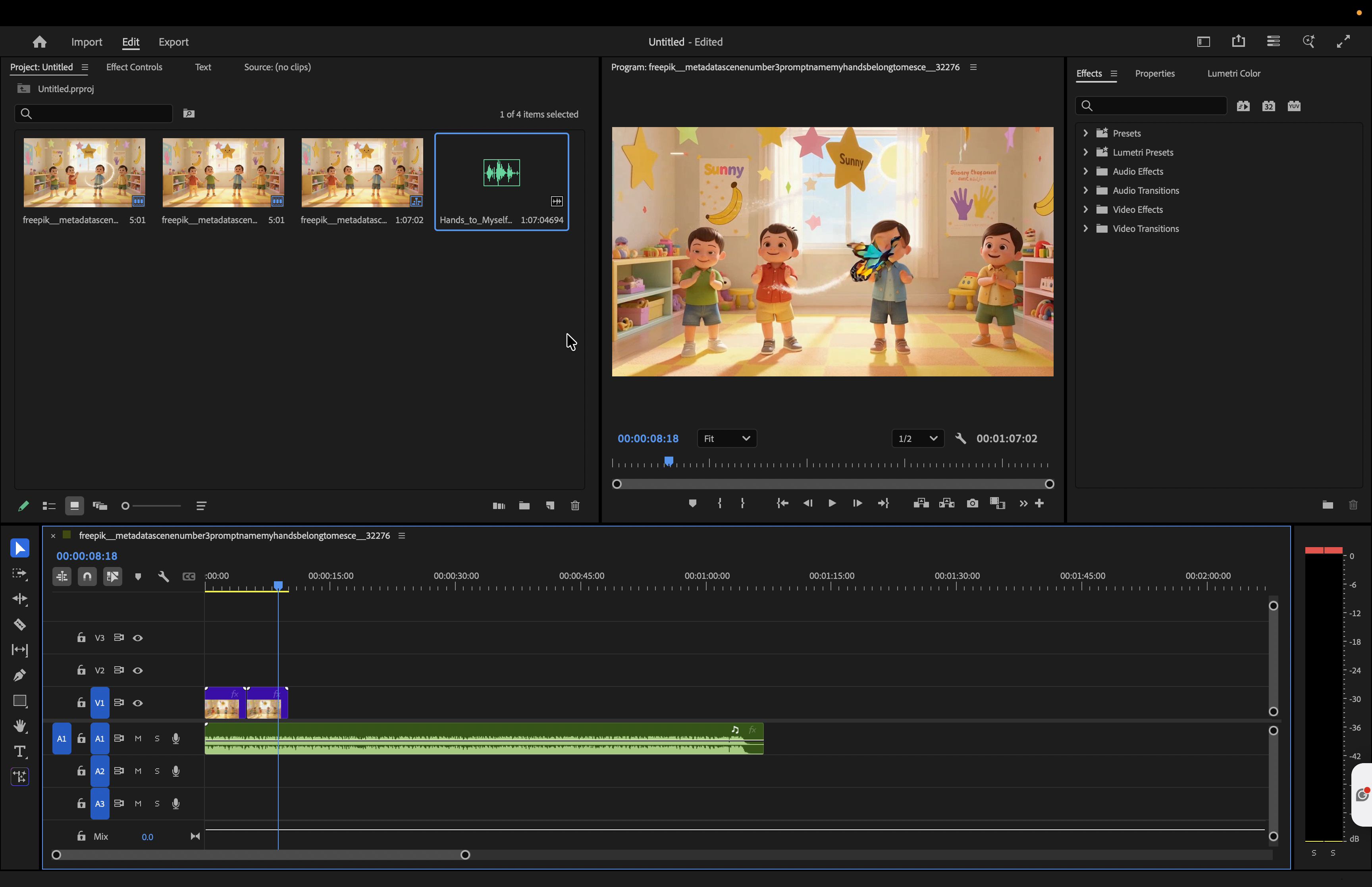Viewport: 1372px width, 887px height.
Task: Mute track A1
Action: 138,739
